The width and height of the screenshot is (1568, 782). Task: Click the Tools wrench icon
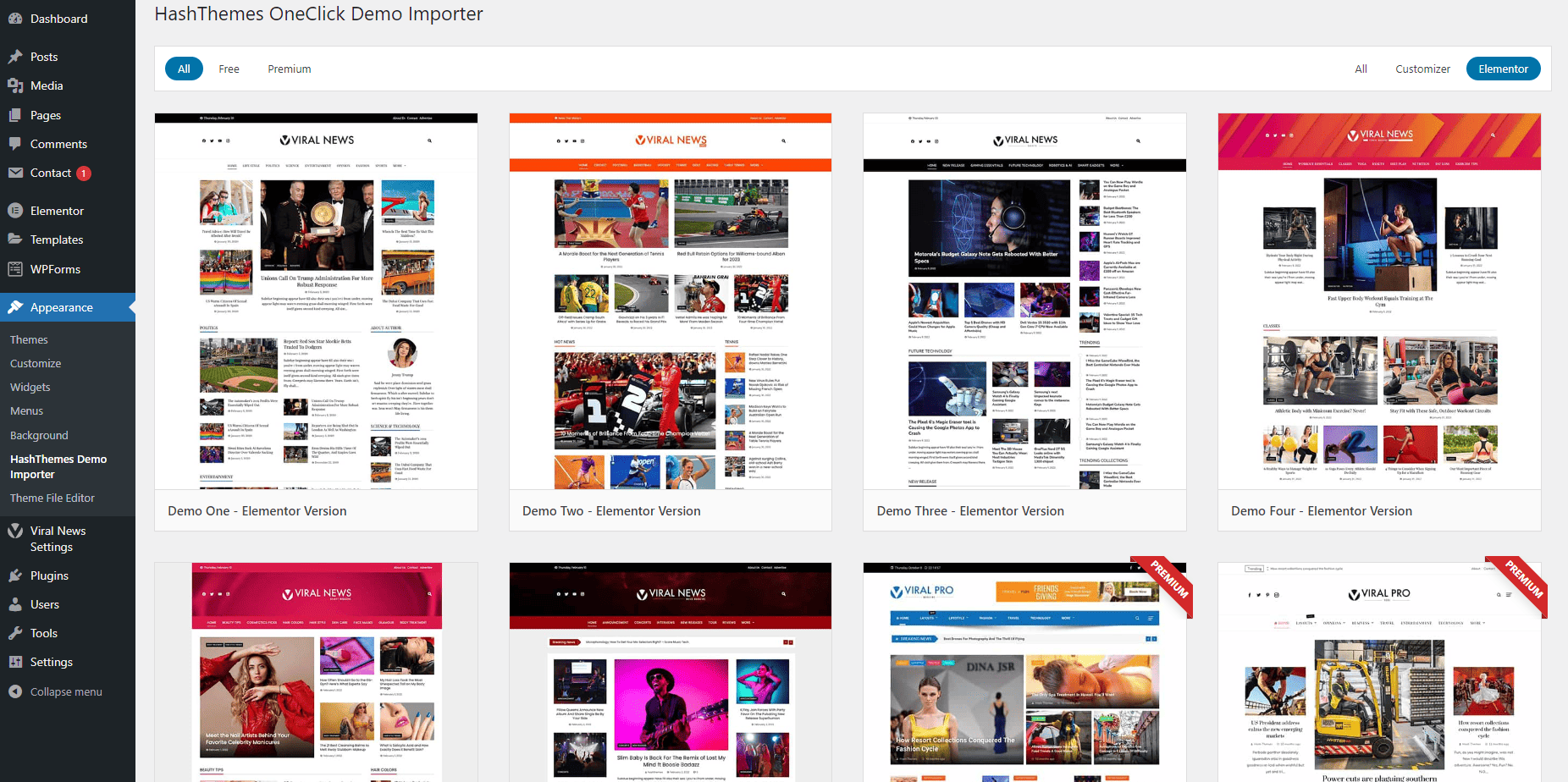tap(15, 633)
